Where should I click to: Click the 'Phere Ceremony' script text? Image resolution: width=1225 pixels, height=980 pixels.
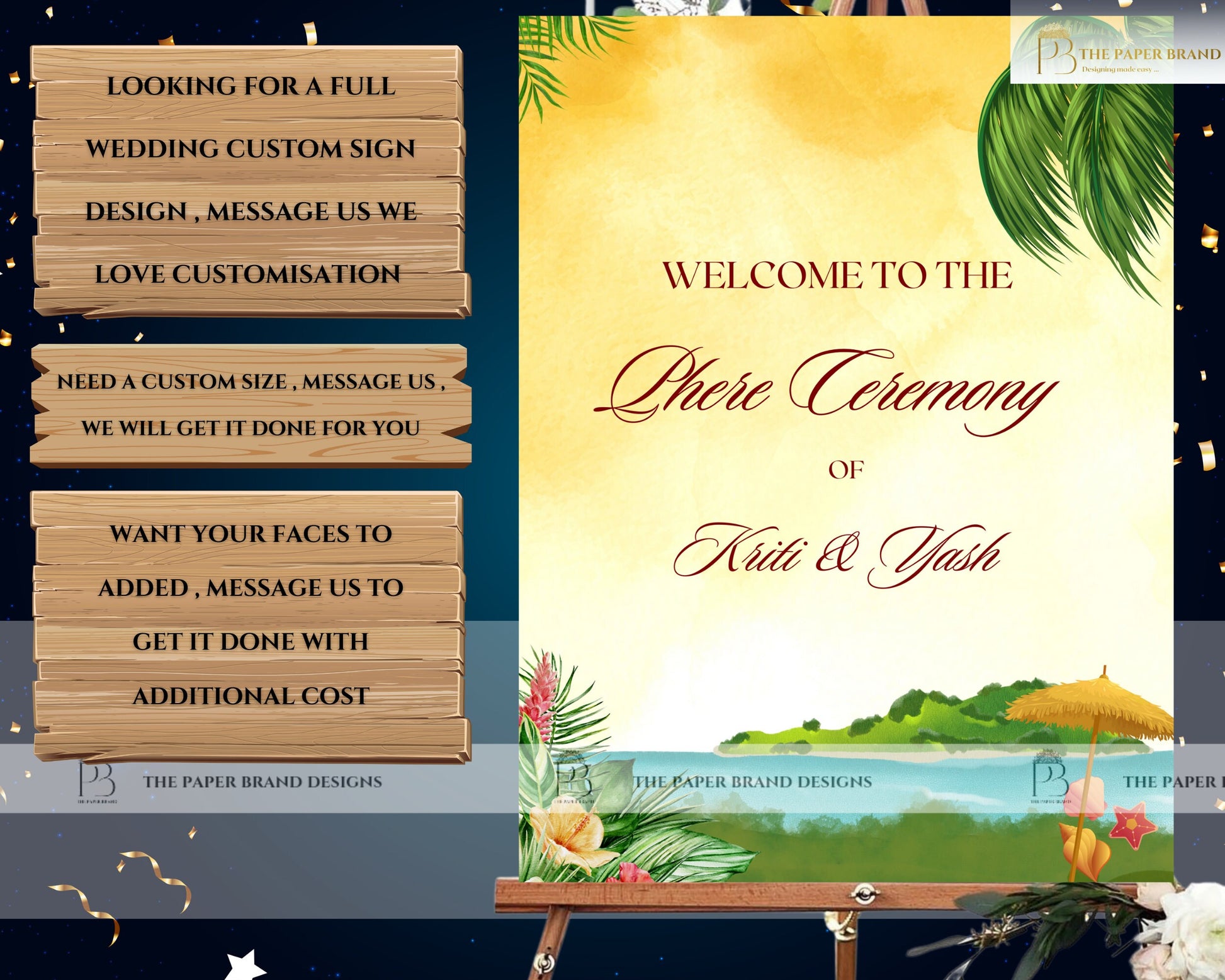pyautogui.click(x=825, y=387)
